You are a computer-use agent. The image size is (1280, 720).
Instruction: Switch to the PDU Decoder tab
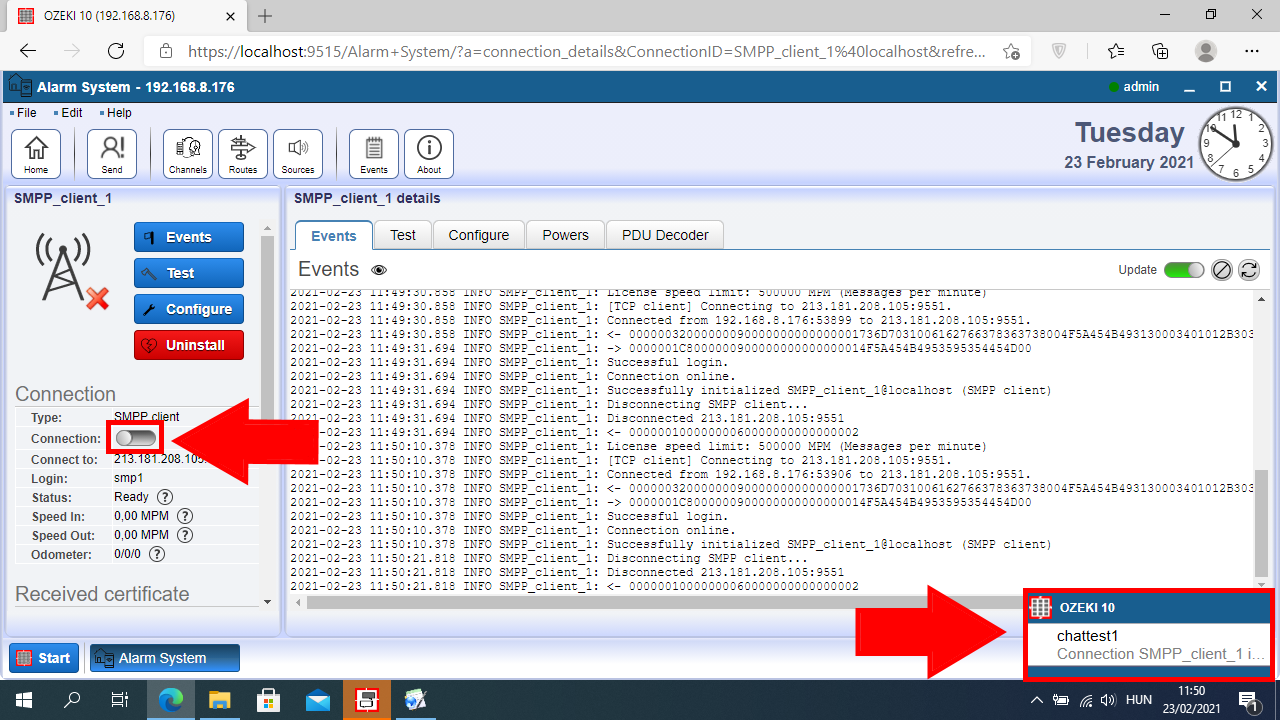[x=665, y=235]
